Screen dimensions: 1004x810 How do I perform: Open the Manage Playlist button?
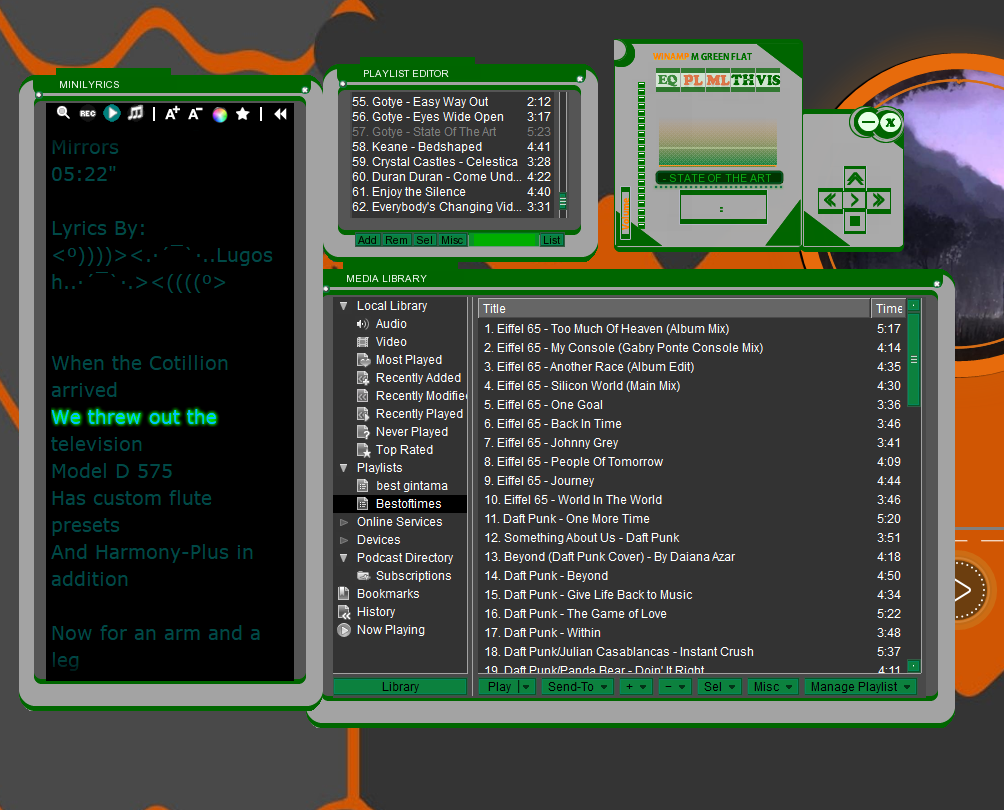coord(860,687)
